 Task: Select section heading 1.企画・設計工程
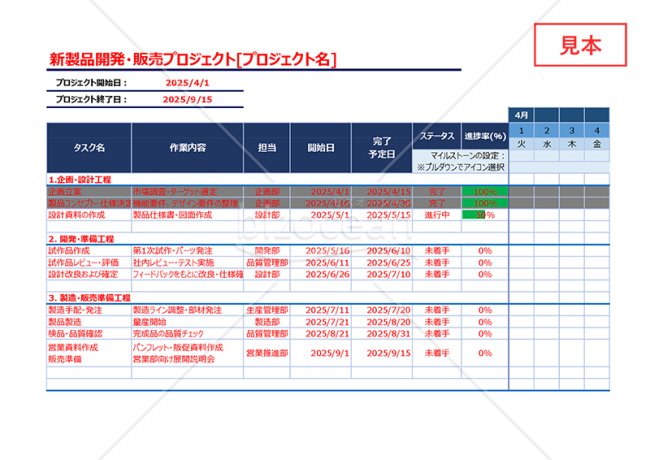point(80,179)
